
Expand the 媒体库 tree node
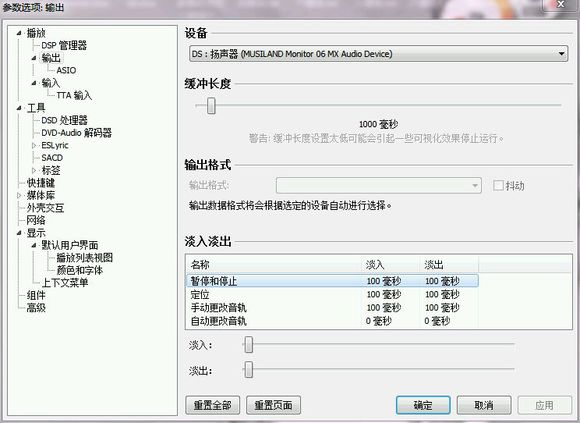19,195
